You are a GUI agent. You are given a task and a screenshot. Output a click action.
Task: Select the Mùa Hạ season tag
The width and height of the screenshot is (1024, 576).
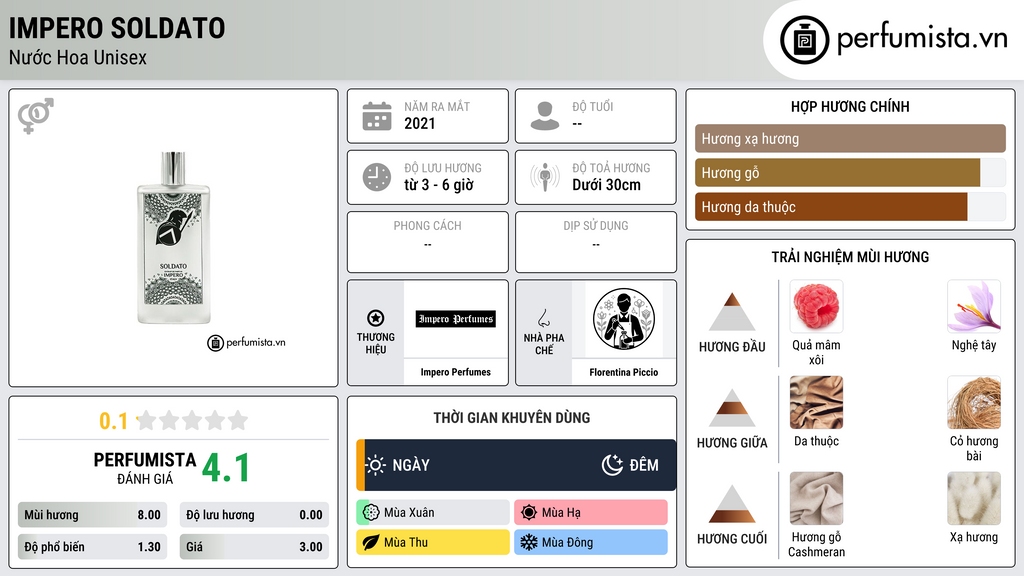590,512
